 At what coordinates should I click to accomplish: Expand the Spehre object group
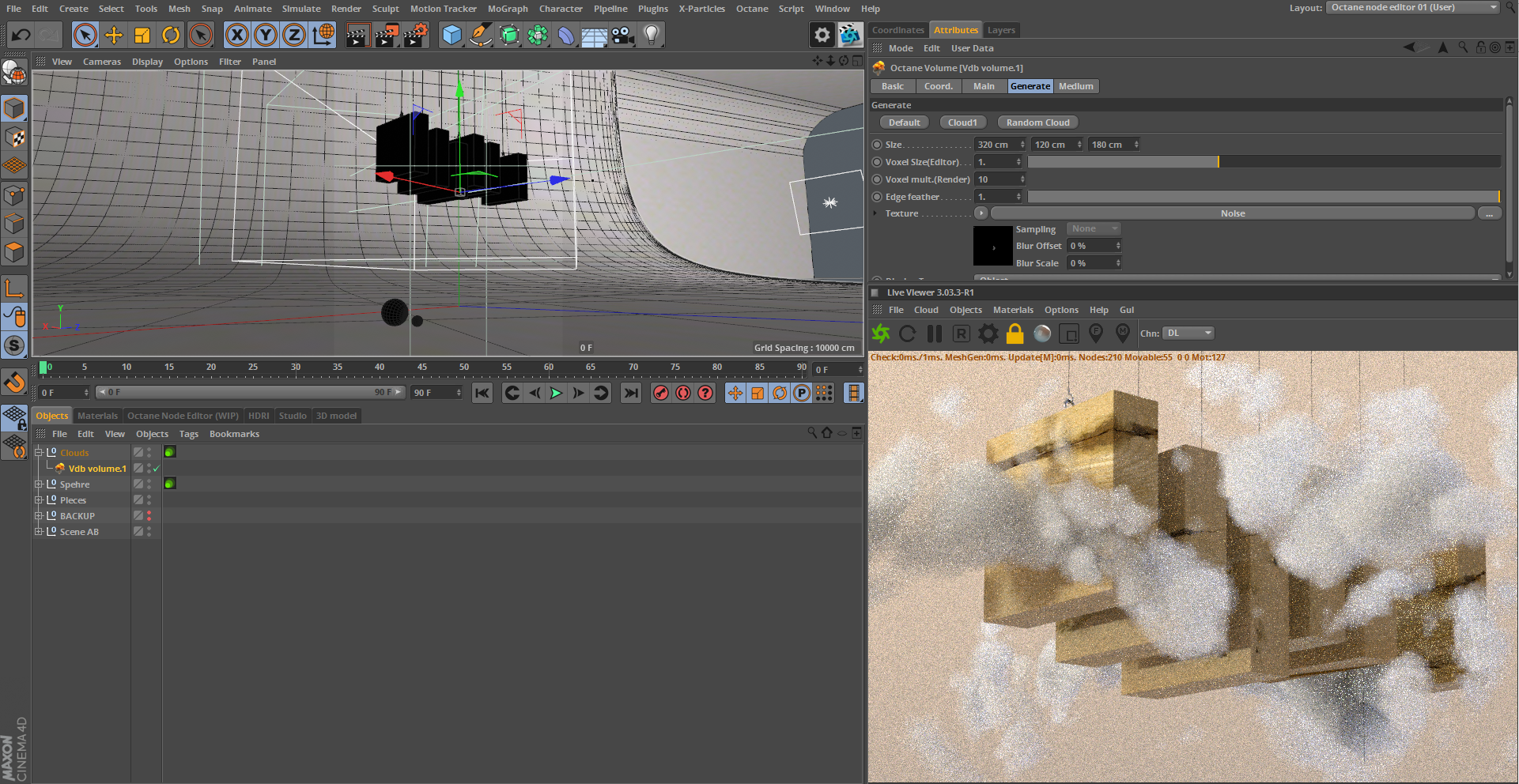(38, 484)
